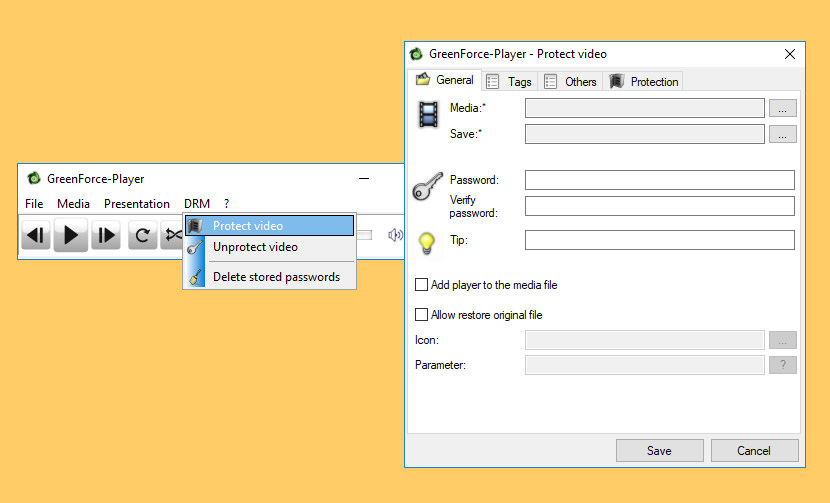This screenshot has width=830, height=503.
Task: Open the Tags tab
Action: (509, 82)
